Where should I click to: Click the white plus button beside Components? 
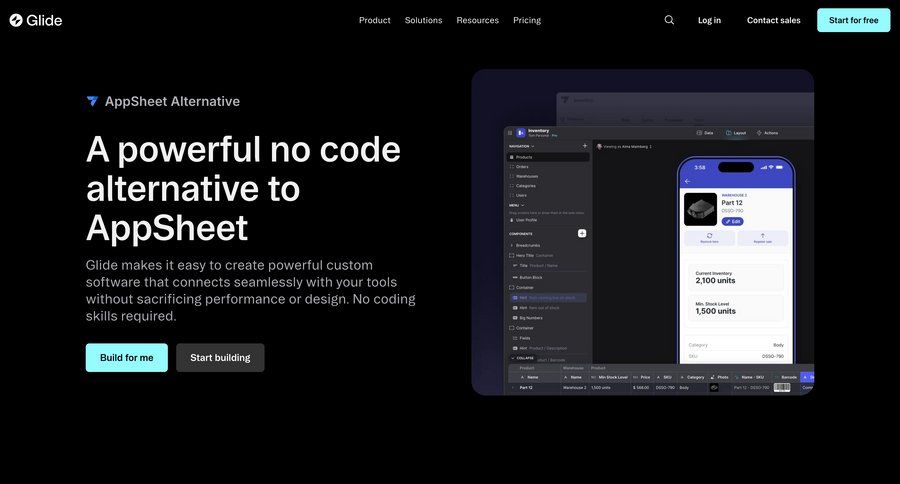point(582,233)
